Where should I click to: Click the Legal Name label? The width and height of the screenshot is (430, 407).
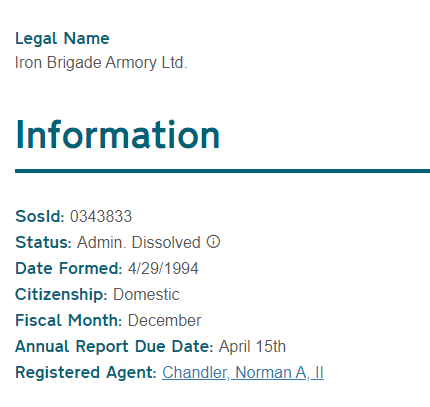coord(62,38)
